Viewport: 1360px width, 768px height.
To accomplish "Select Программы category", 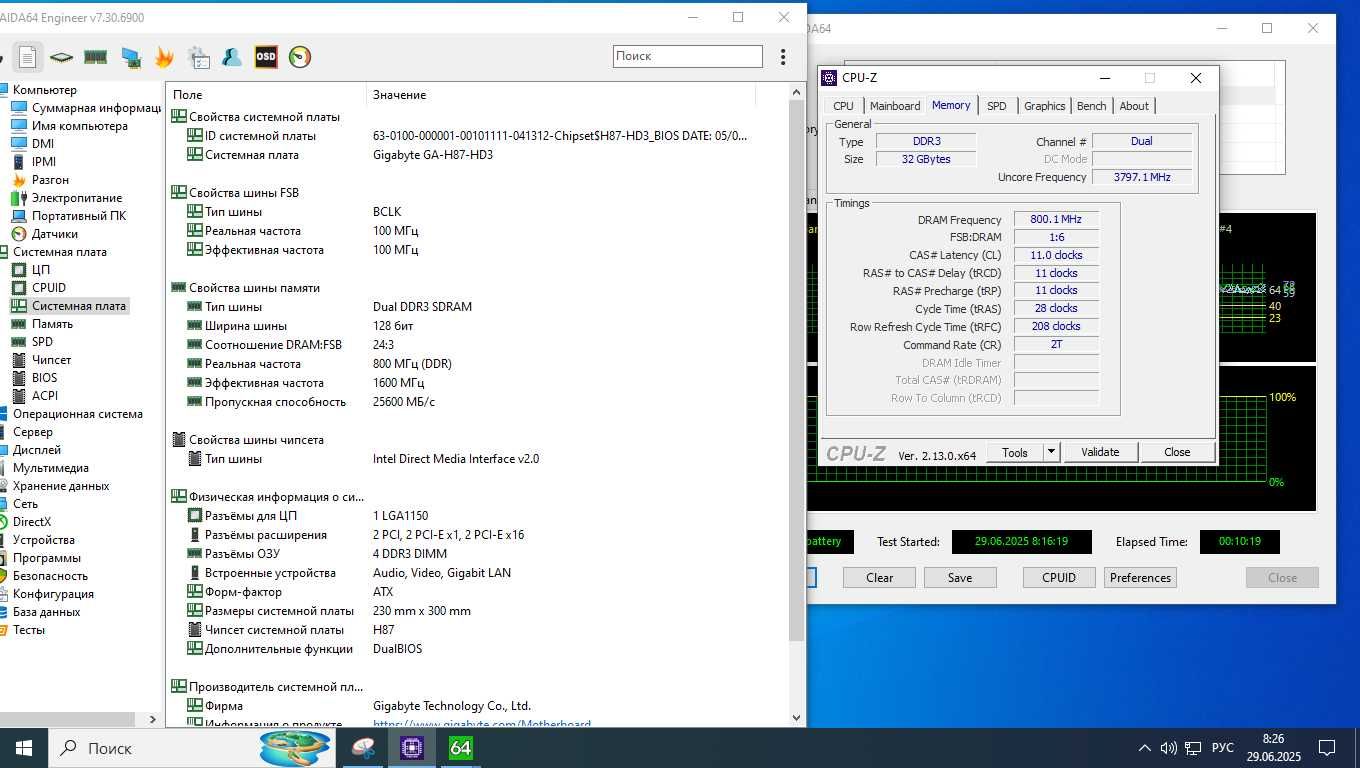I will [47, 558].
